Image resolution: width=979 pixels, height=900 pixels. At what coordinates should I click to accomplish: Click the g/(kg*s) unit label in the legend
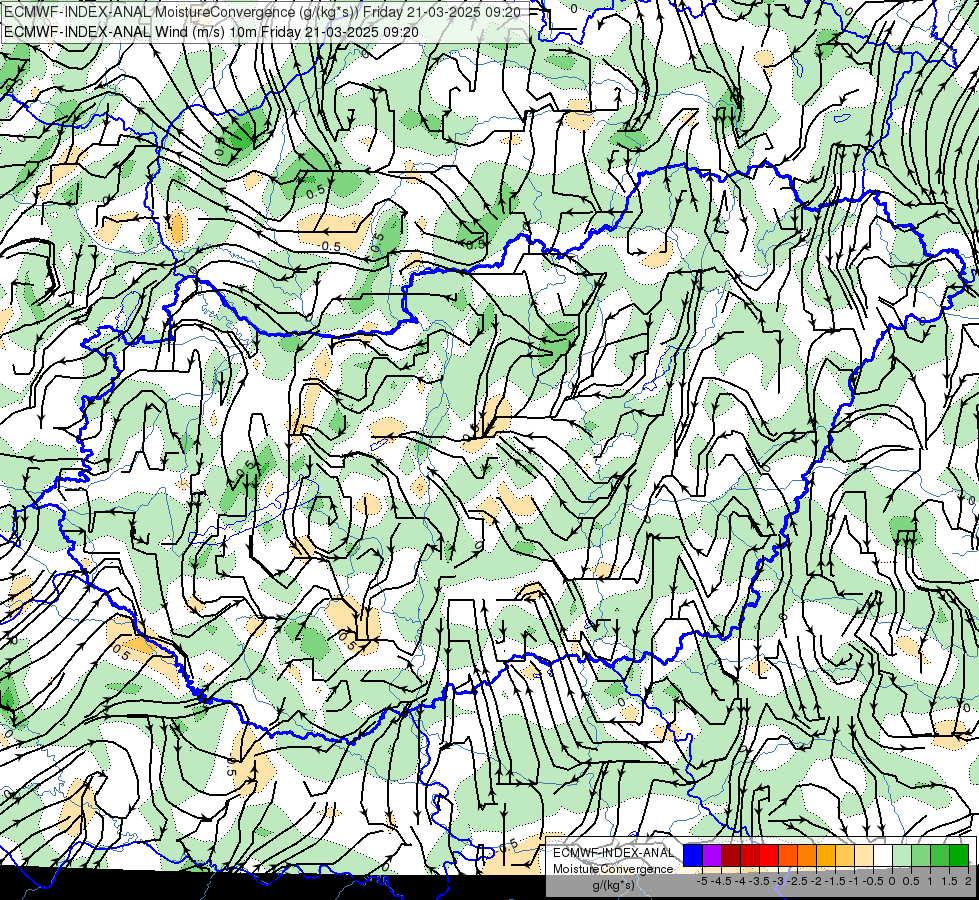[613, 885]
